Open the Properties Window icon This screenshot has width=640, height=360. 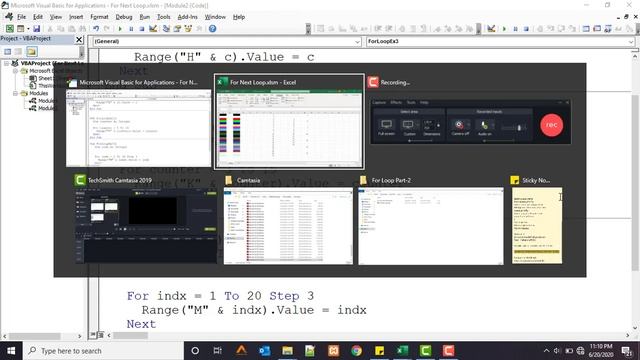177,29
